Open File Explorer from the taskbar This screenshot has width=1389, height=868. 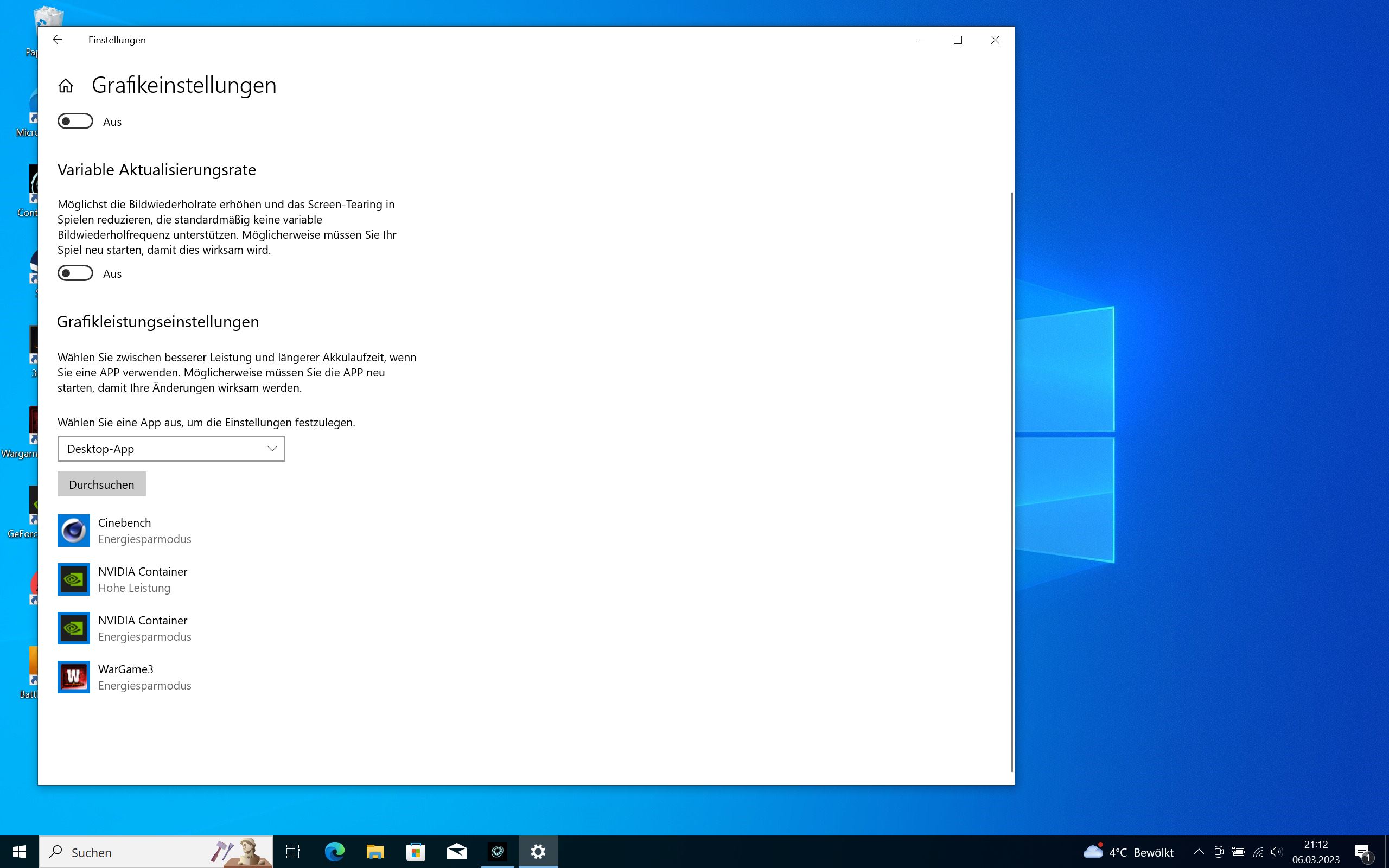[375, 851]
